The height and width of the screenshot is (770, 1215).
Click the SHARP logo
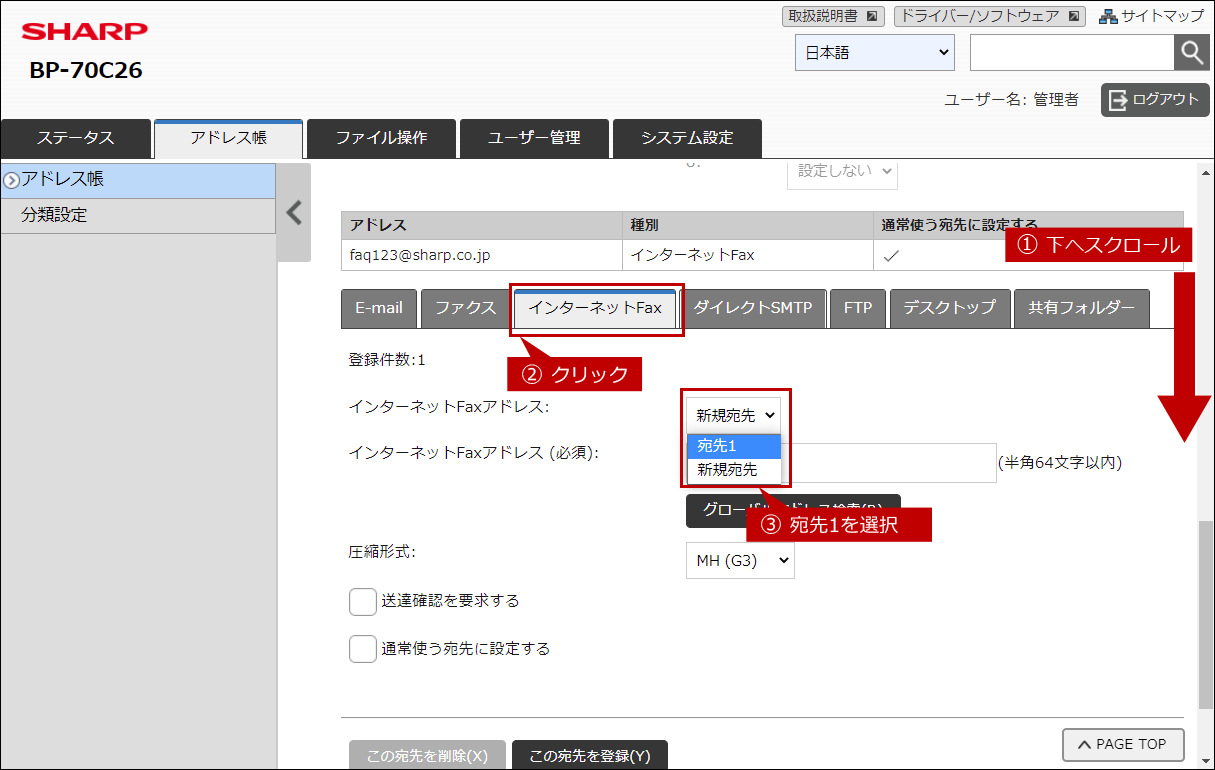point(85,32)
